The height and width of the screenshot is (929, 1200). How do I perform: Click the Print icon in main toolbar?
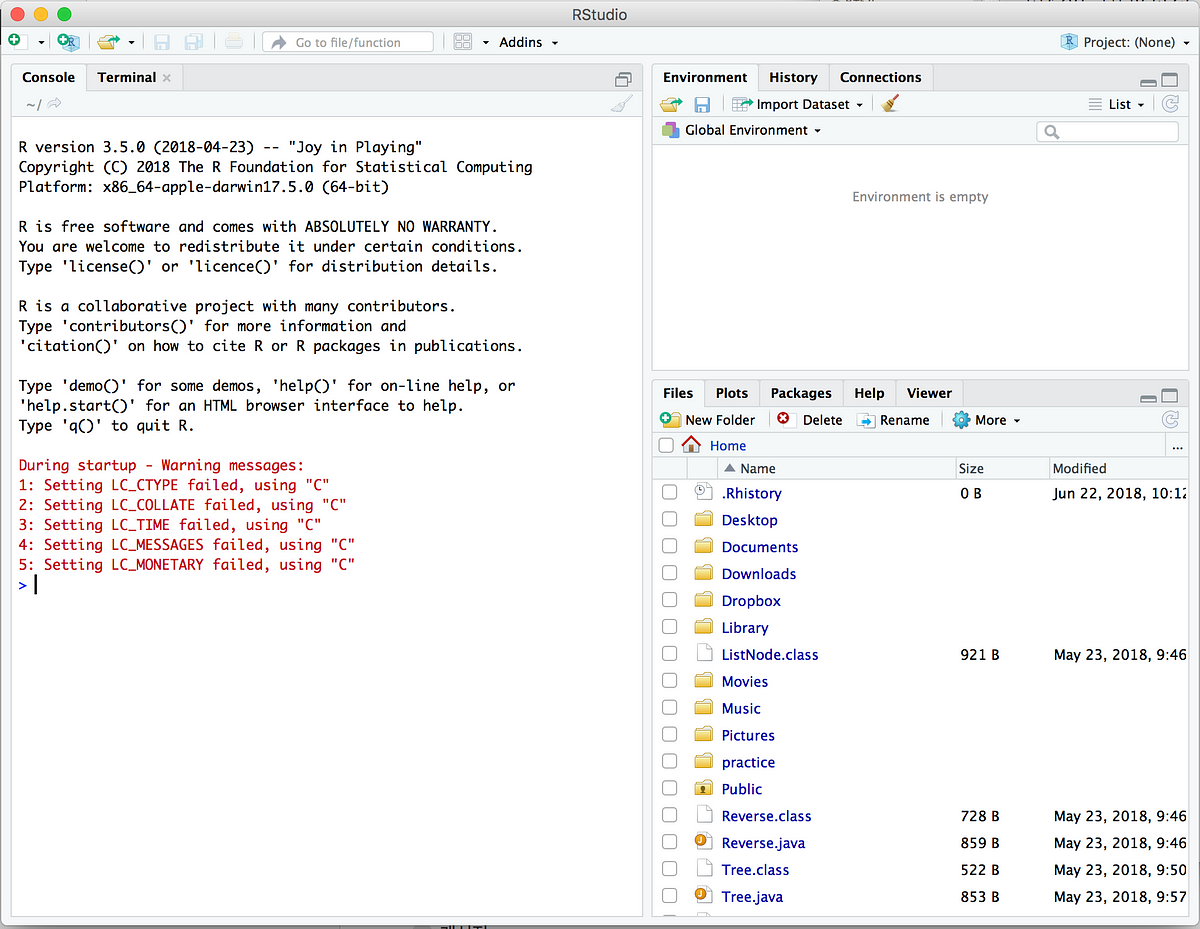tap(233, 42)
